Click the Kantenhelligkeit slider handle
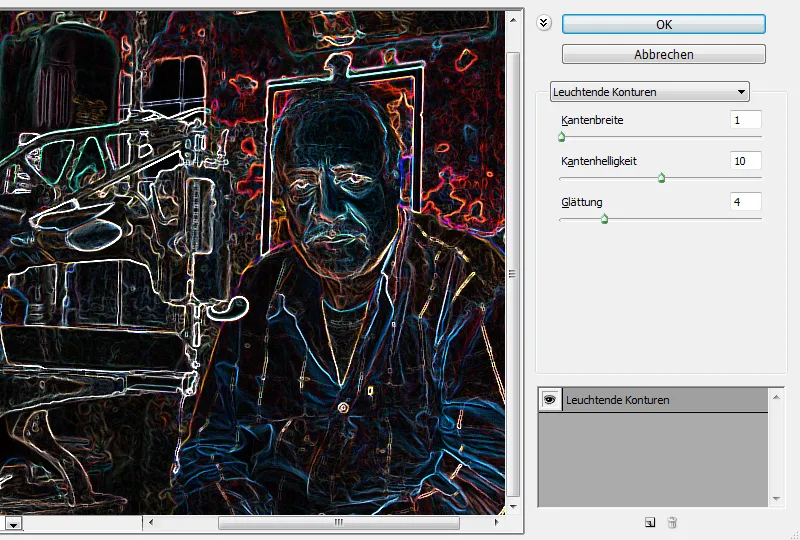Image resolution: width=800 pixels, height=540 pixels. pos(661,178)
